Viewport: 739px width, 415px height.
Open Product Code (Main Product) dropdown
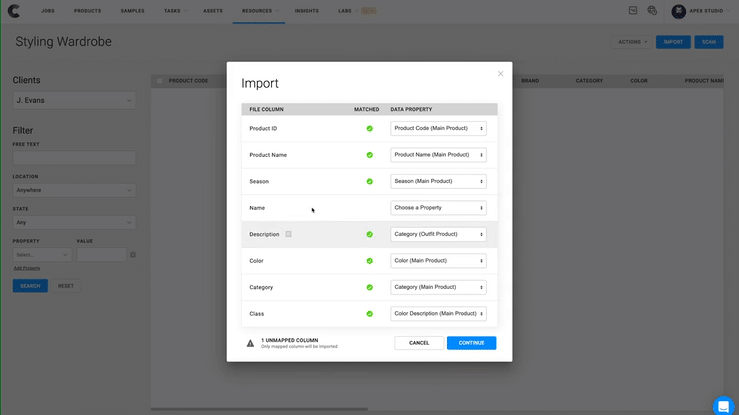438,128
